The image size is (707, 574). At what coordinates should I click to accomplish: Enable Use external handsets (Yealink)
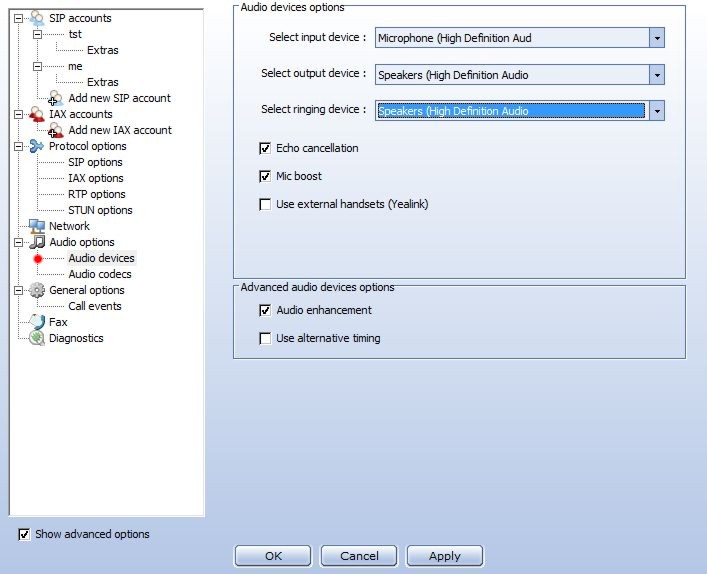(265, 204)
